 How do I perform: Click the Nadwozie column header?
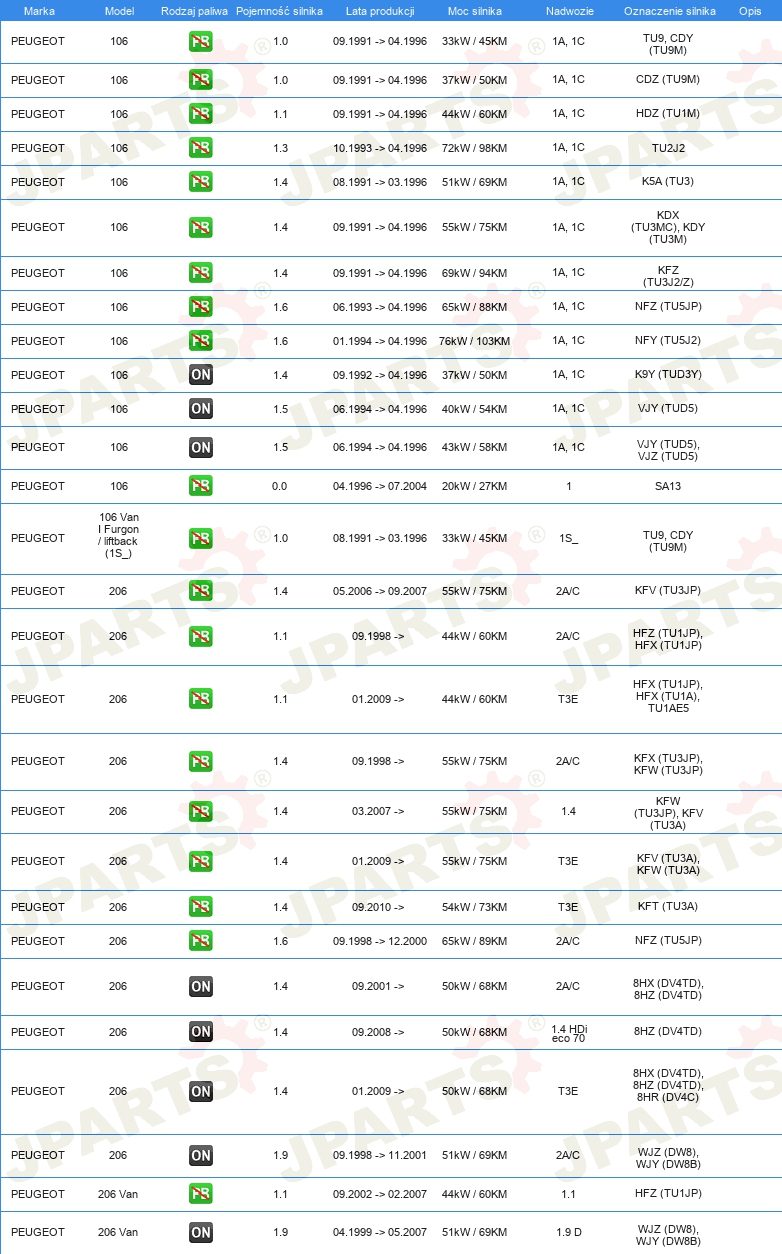click(568, 10)
